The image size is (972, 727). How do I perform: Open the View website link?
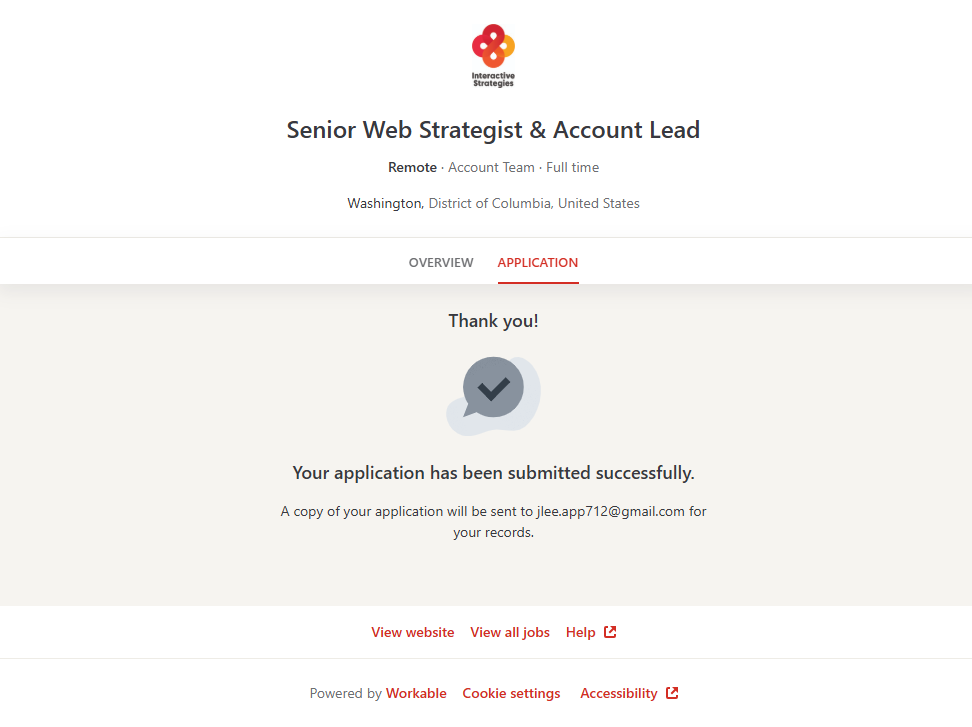coord(412,632)
